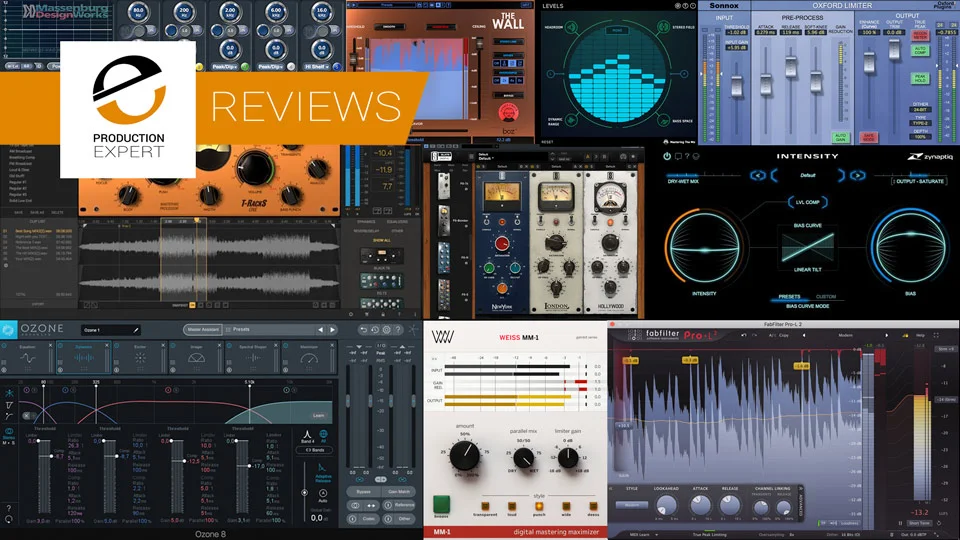Click the Boz face logo in The Wall
960x540 pixels.
(508, 113)
